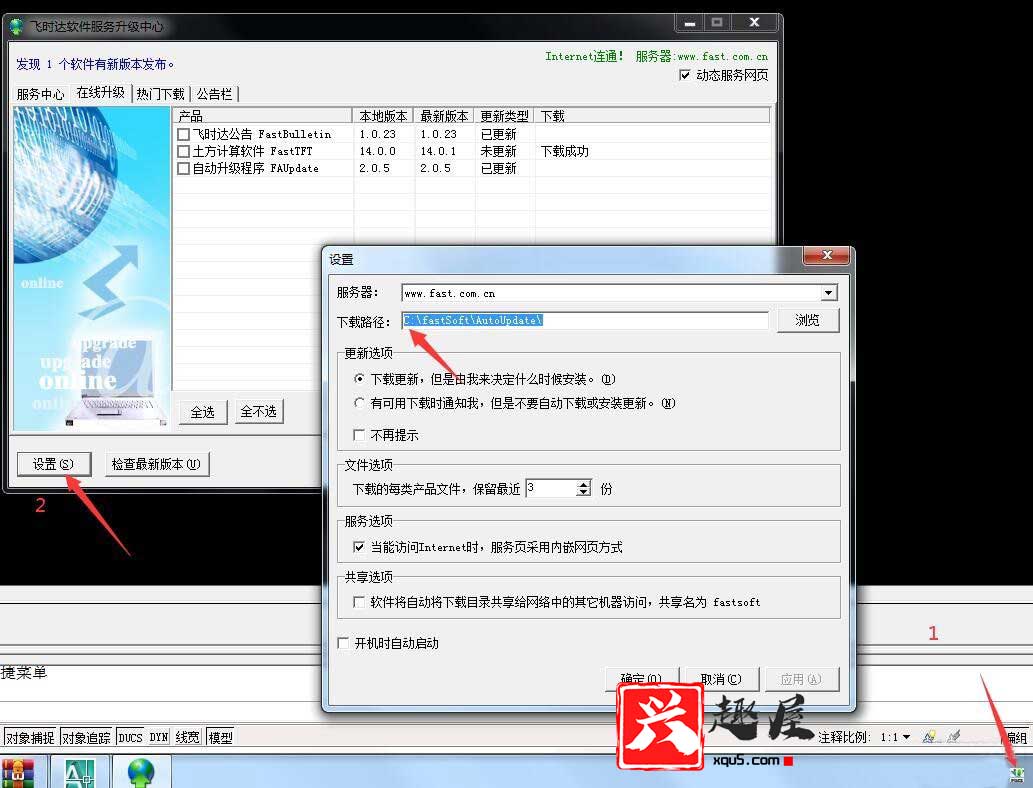Click the FAST tray icon in system tray
Screen dimensions: 1033x788
(x=1017, y=775)
